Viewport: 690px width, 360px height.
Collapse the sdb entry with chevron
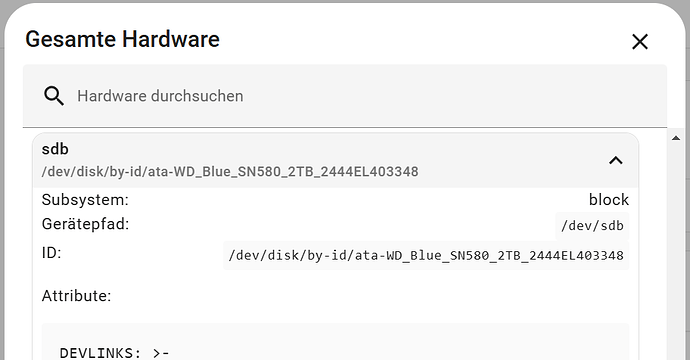(x=616, y=160)
